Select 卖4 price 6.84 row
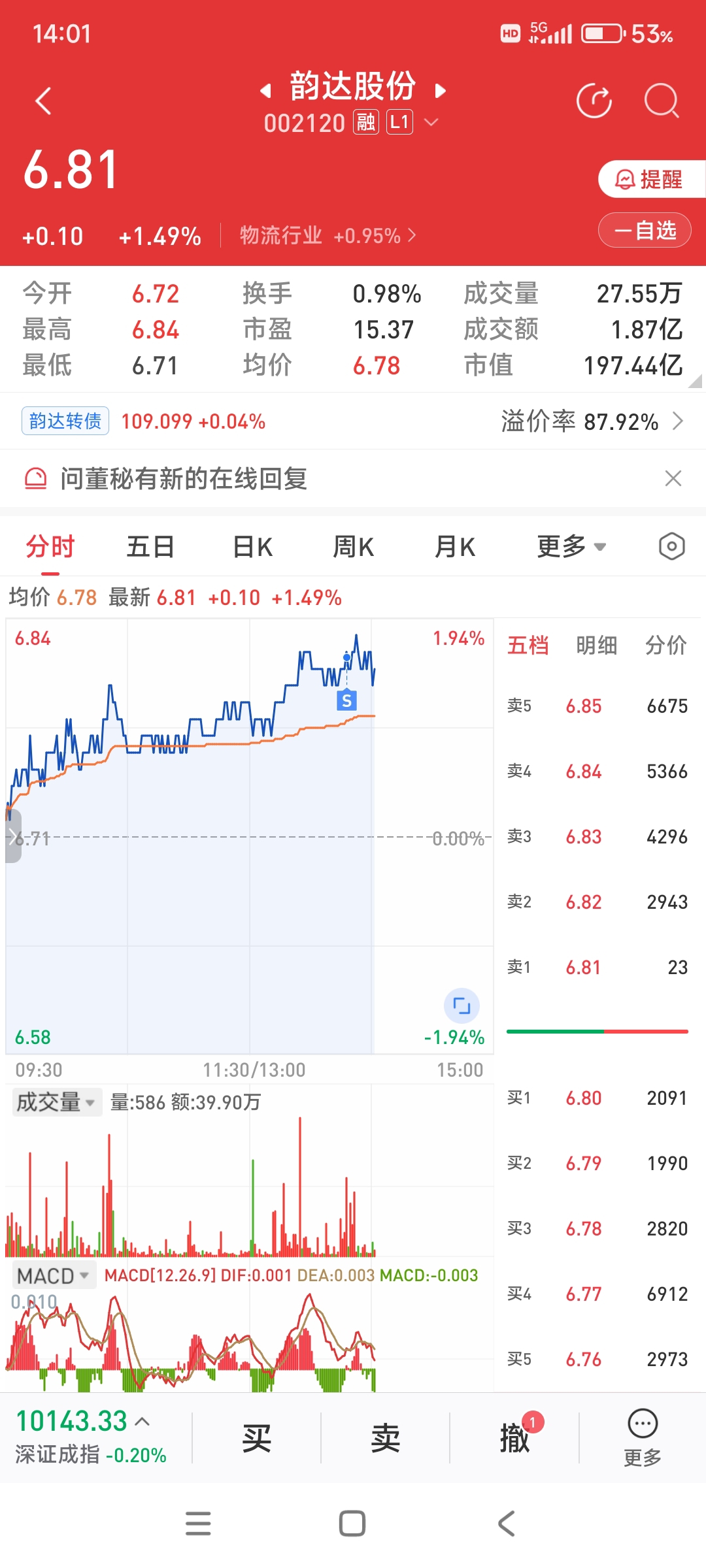The image size is (706, 1568). (x=597, y=771)
